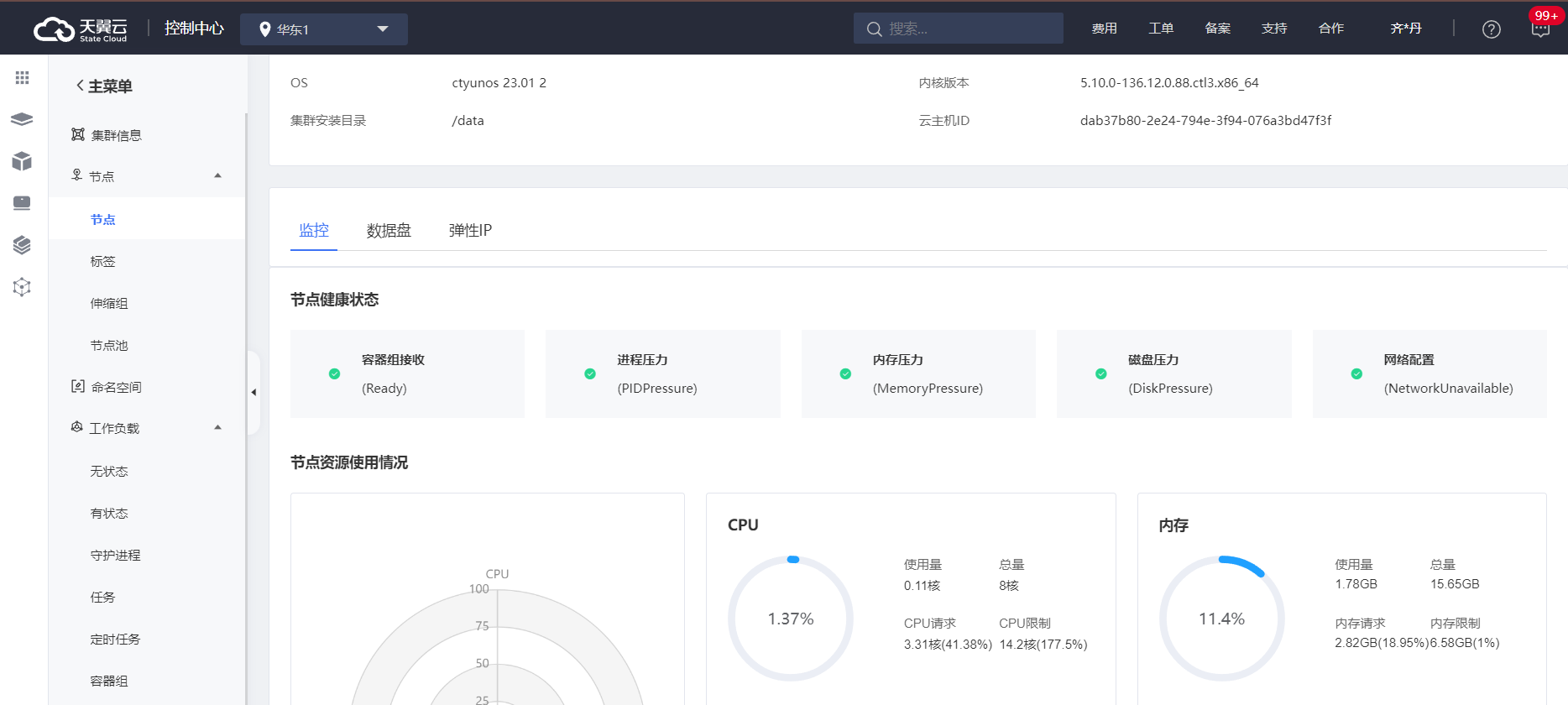Collapse the 工作负载 menu group
This screenshot has height=705, width=1568.
click(218, 428)
